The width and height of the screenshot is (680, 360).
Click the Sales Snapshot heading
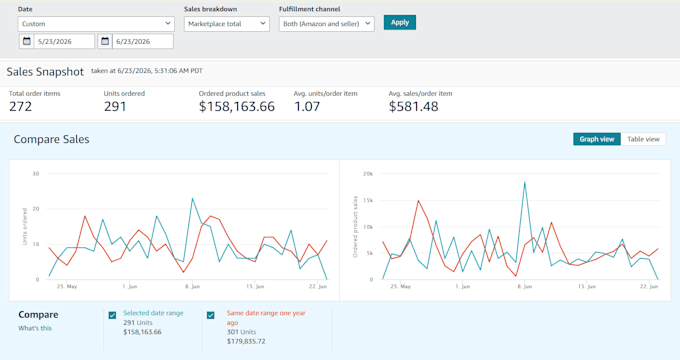point(45,72)
